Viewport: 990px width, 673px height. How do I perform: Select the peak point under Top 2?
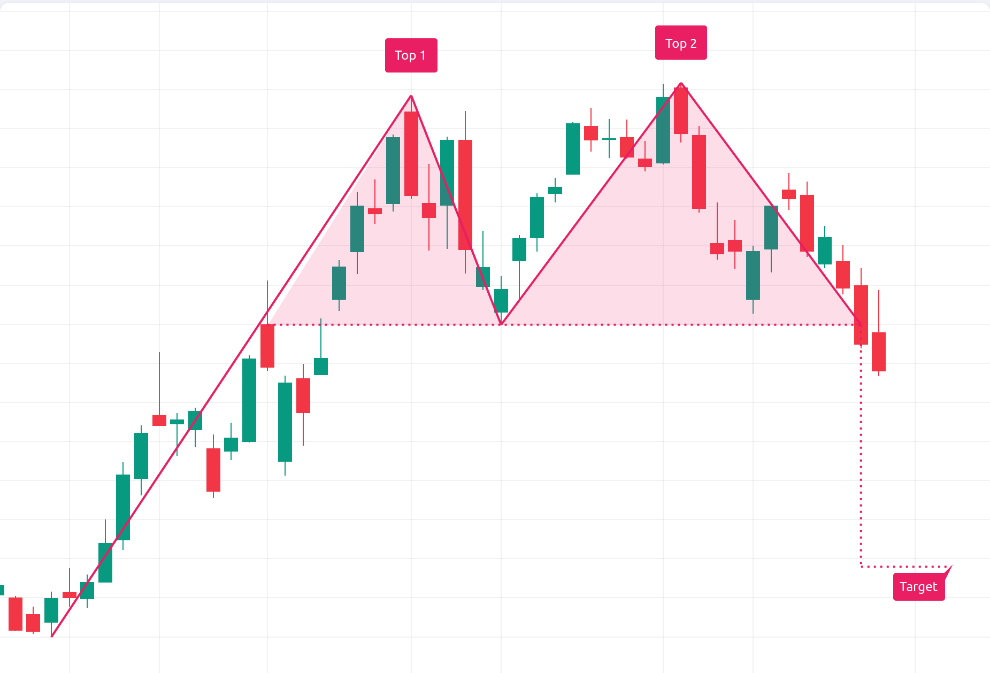[x=681, y=83]
